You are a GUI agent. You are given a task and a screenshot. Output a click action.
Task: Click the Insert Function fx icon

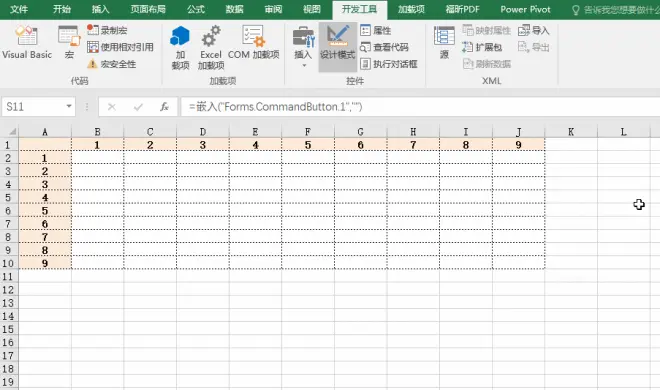(x=164, y=107)
